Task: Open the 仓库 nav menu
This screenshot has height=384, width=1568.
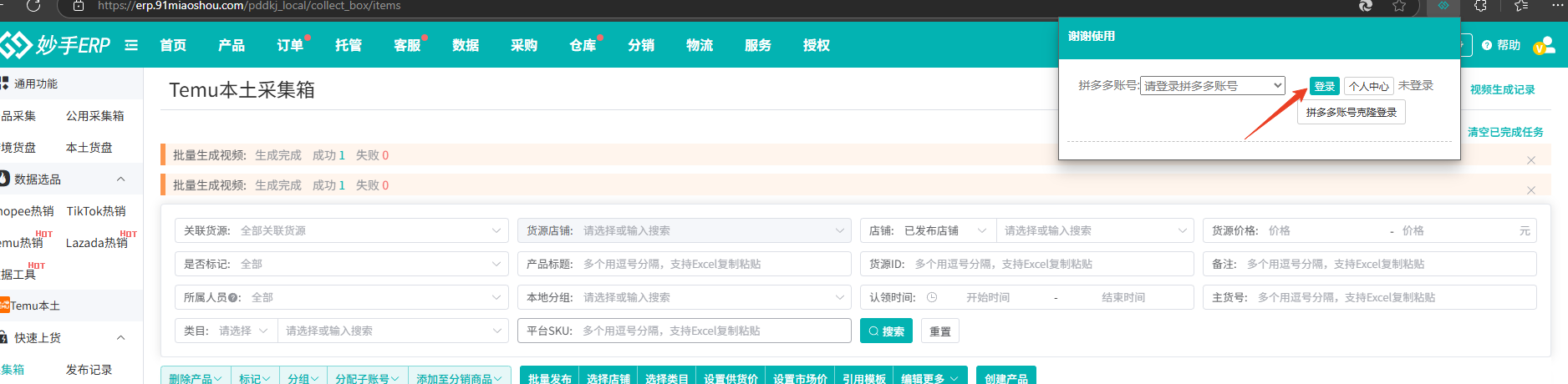Action: click(x=583, y=45)
